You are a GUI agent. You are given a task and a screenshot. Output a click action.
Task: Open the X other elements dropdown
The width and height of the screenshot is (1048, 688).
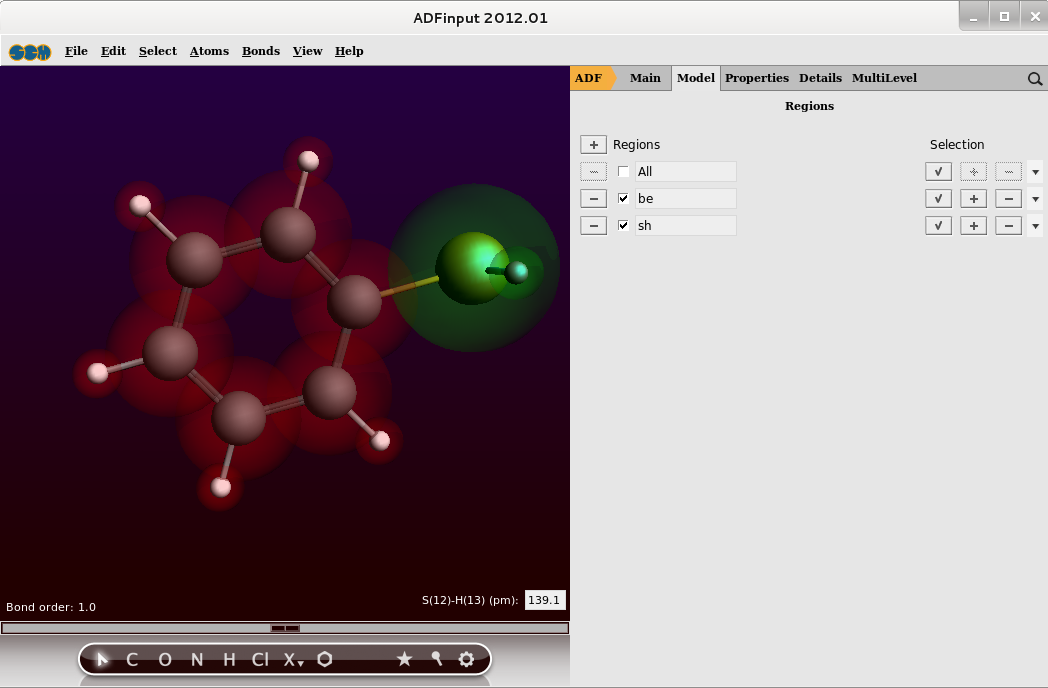pos(291,659)
